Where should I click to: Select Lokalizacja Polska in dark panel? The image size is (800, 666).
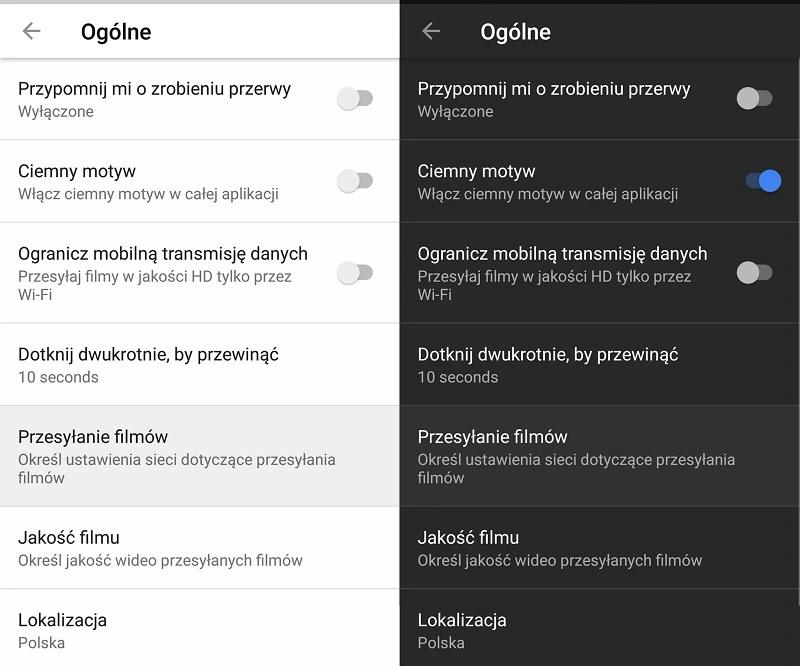[x=462, y=630]
